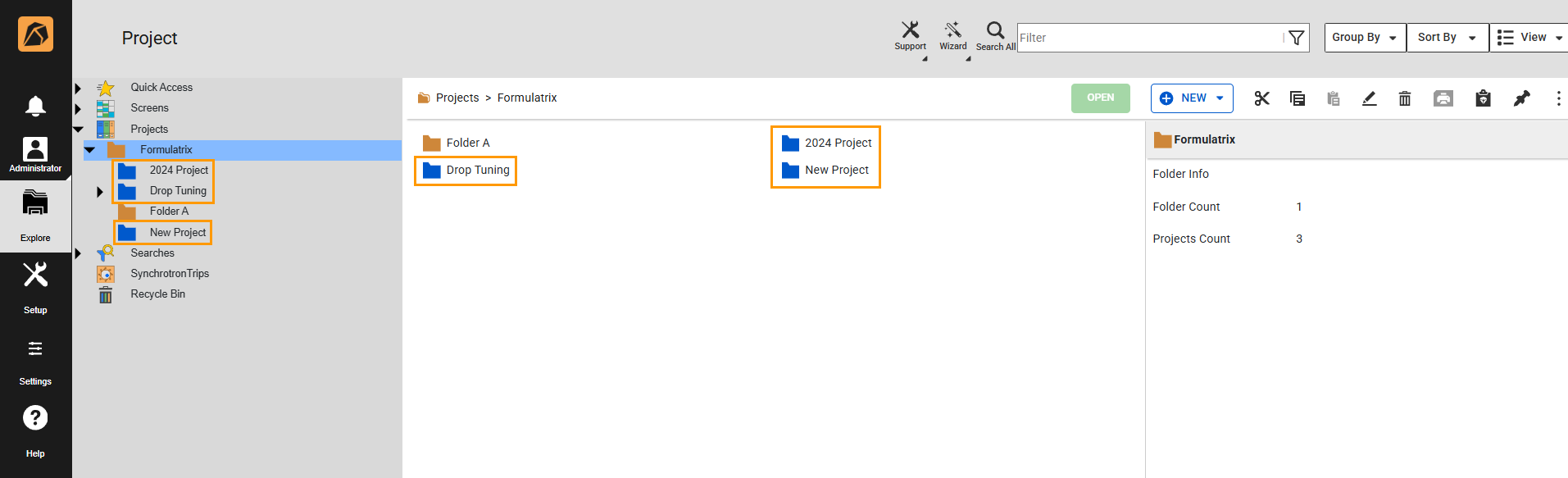Select Recycle Bin in the tree

157,294
